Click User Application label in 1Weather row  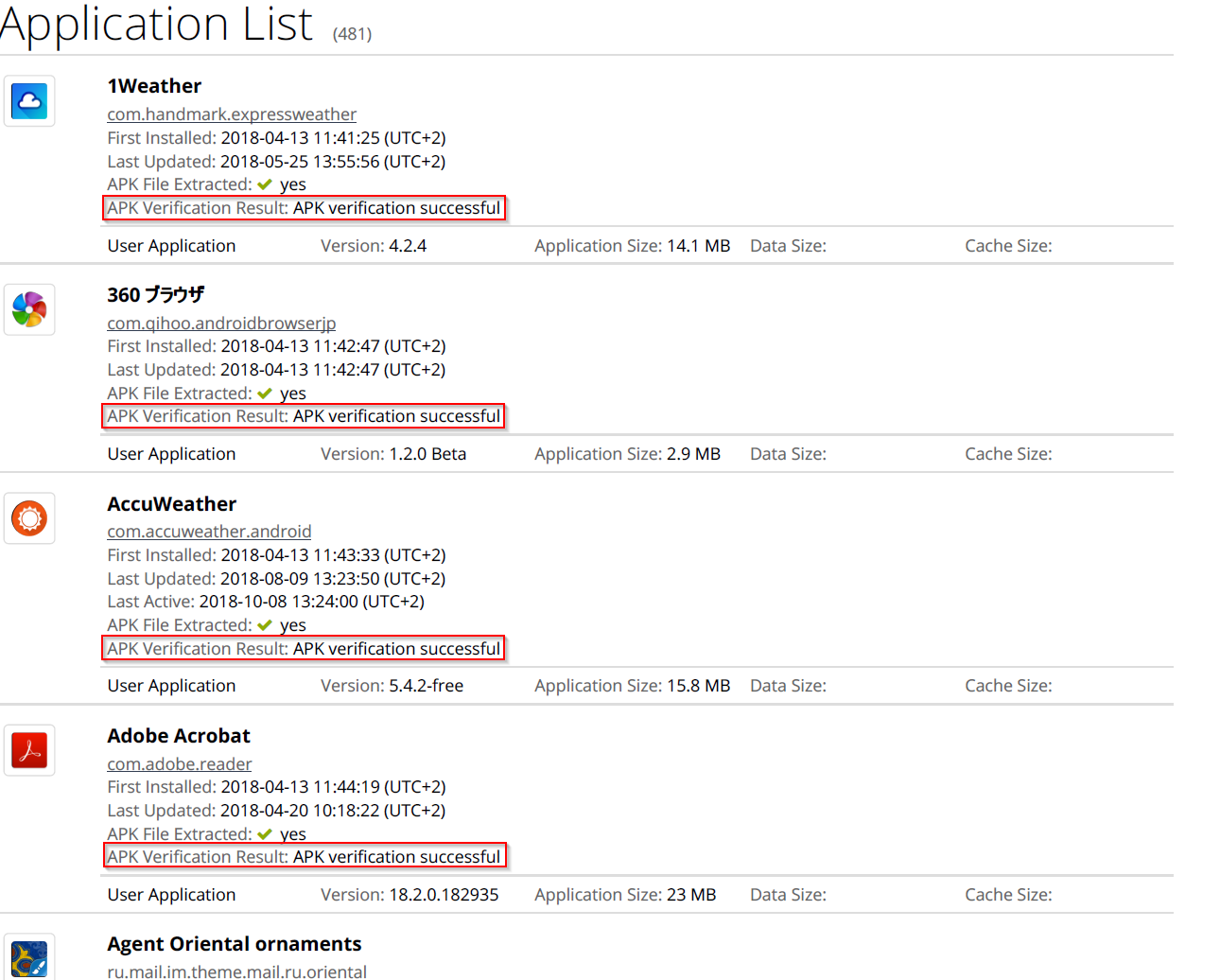[x=171, y=246]
